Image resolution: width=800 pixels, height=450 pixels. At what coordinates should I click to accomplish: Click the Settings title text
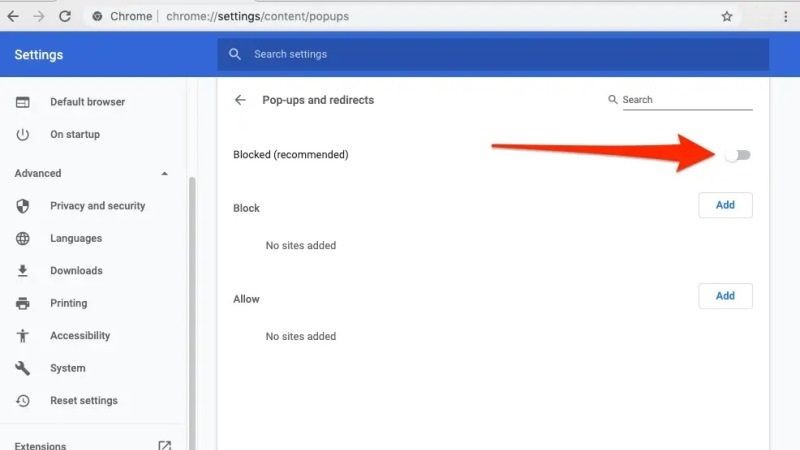tap(39, 55)
